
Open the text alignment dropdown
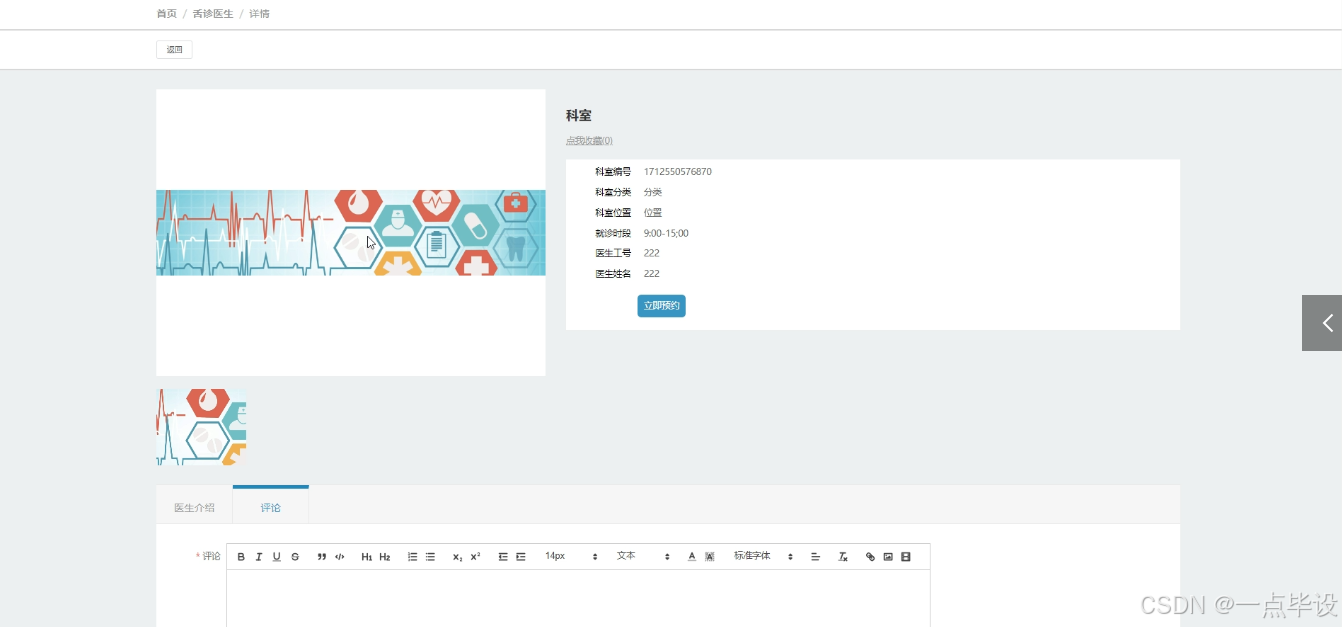coord(816,557)
